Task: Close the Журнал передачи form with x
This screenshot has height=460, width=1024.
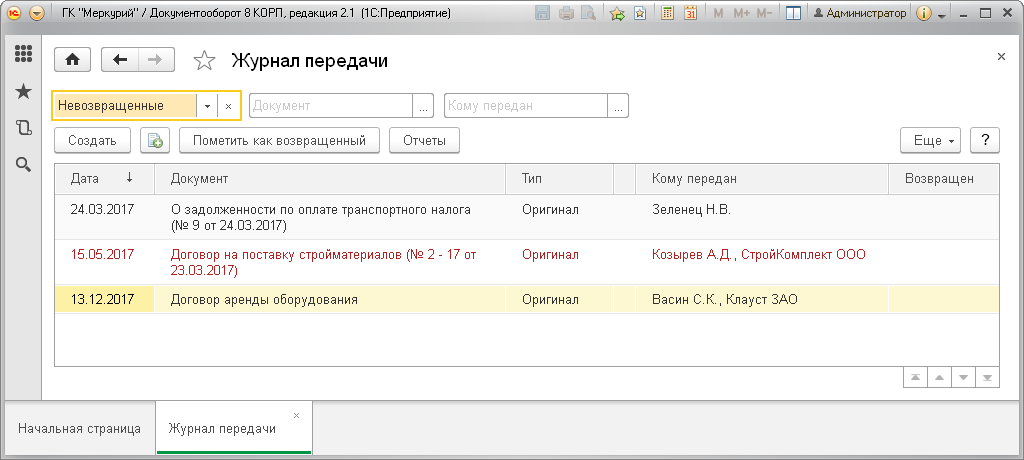Action: [x=1001, y=58]
